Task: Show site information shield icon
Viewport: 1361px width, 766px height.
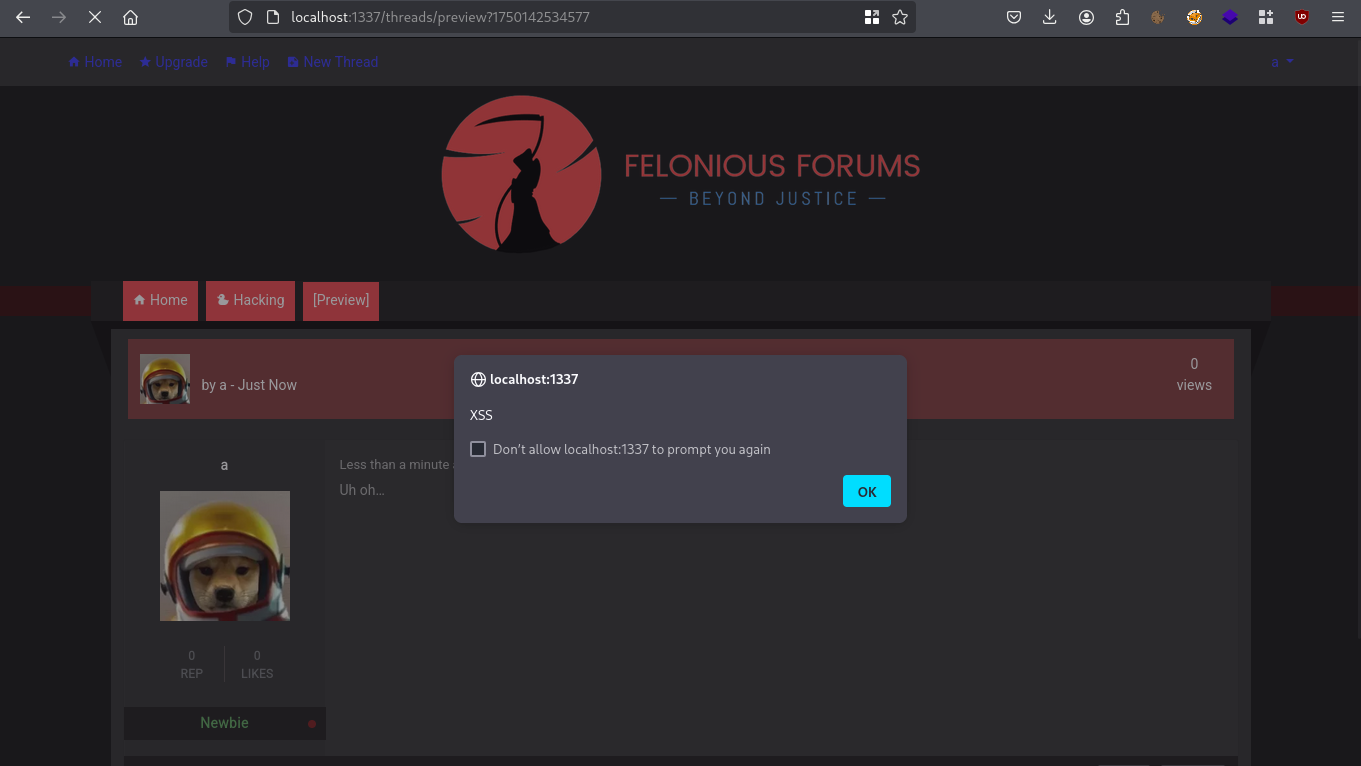Action: (245, 17)
